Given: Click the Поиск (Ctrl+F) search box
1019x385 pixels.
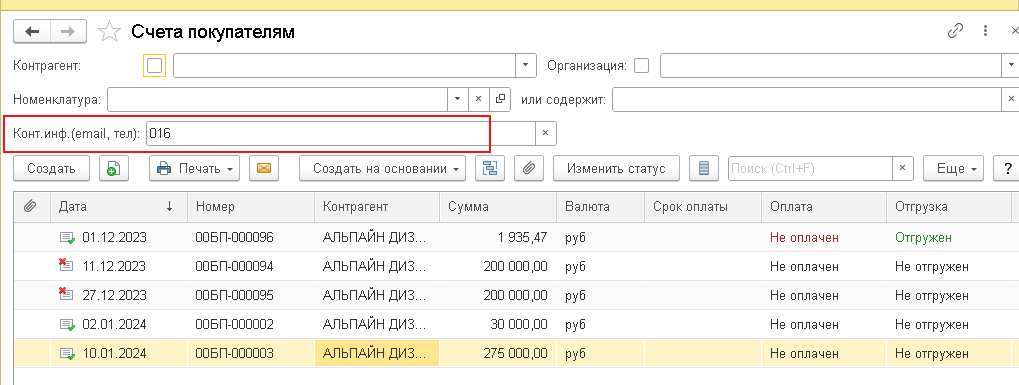Looking at the screenshot, I should [x=810, y=168].
